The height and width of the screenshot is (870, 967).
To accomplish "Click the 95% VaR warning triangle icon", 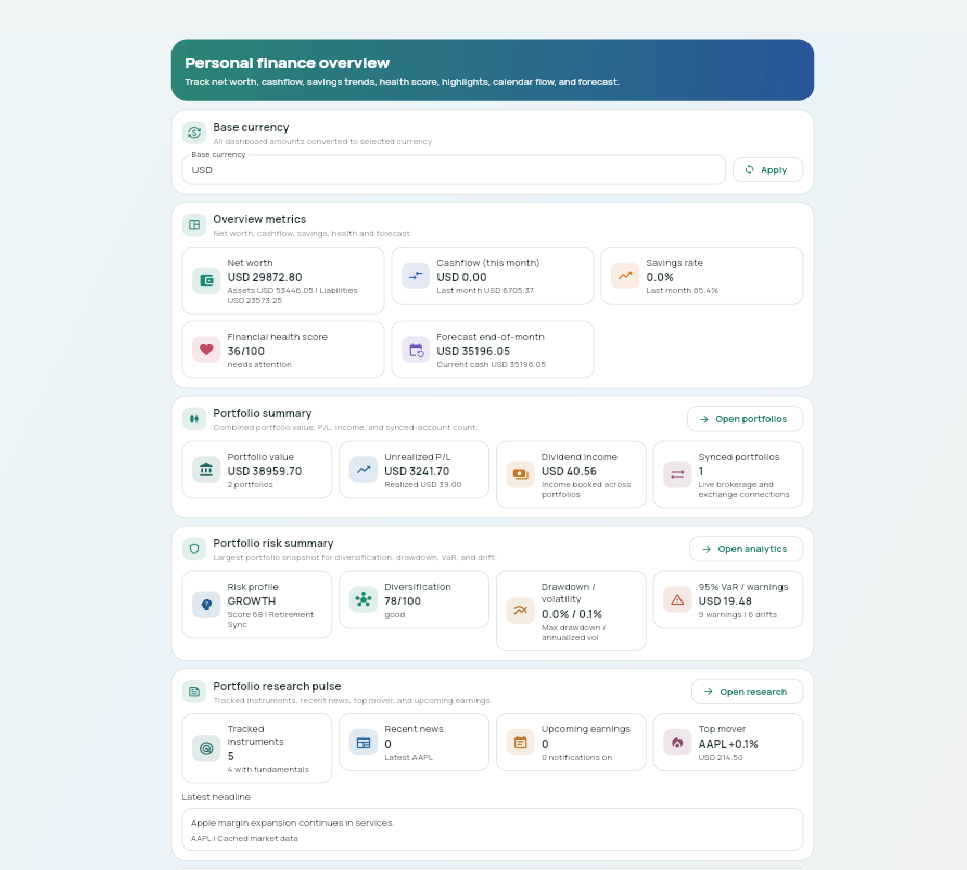I will (677, 599).
